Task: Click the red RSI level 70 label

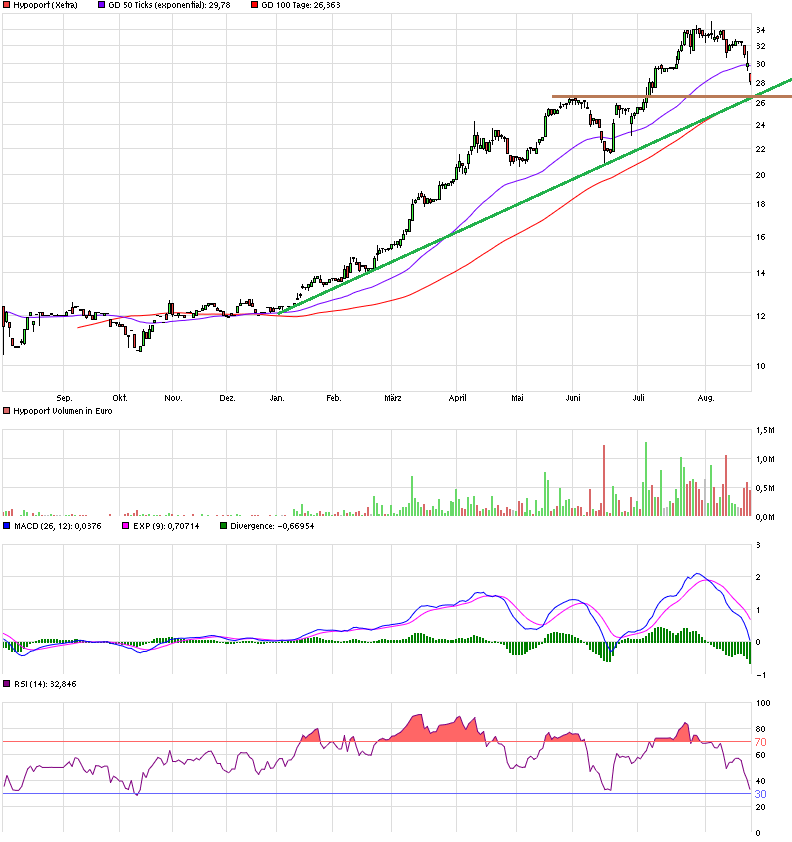Action: (760, 742)
